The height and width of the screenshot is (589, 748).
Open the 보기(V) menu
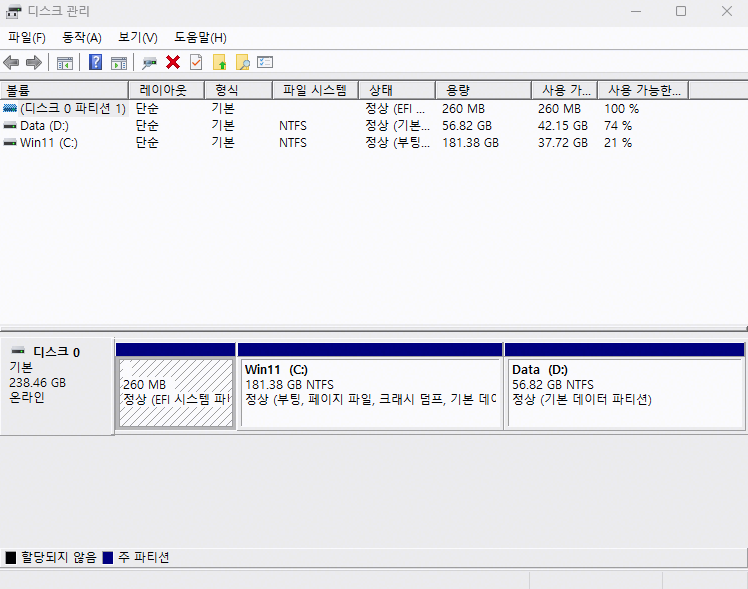pyautogui.click(x=138, y=38)
